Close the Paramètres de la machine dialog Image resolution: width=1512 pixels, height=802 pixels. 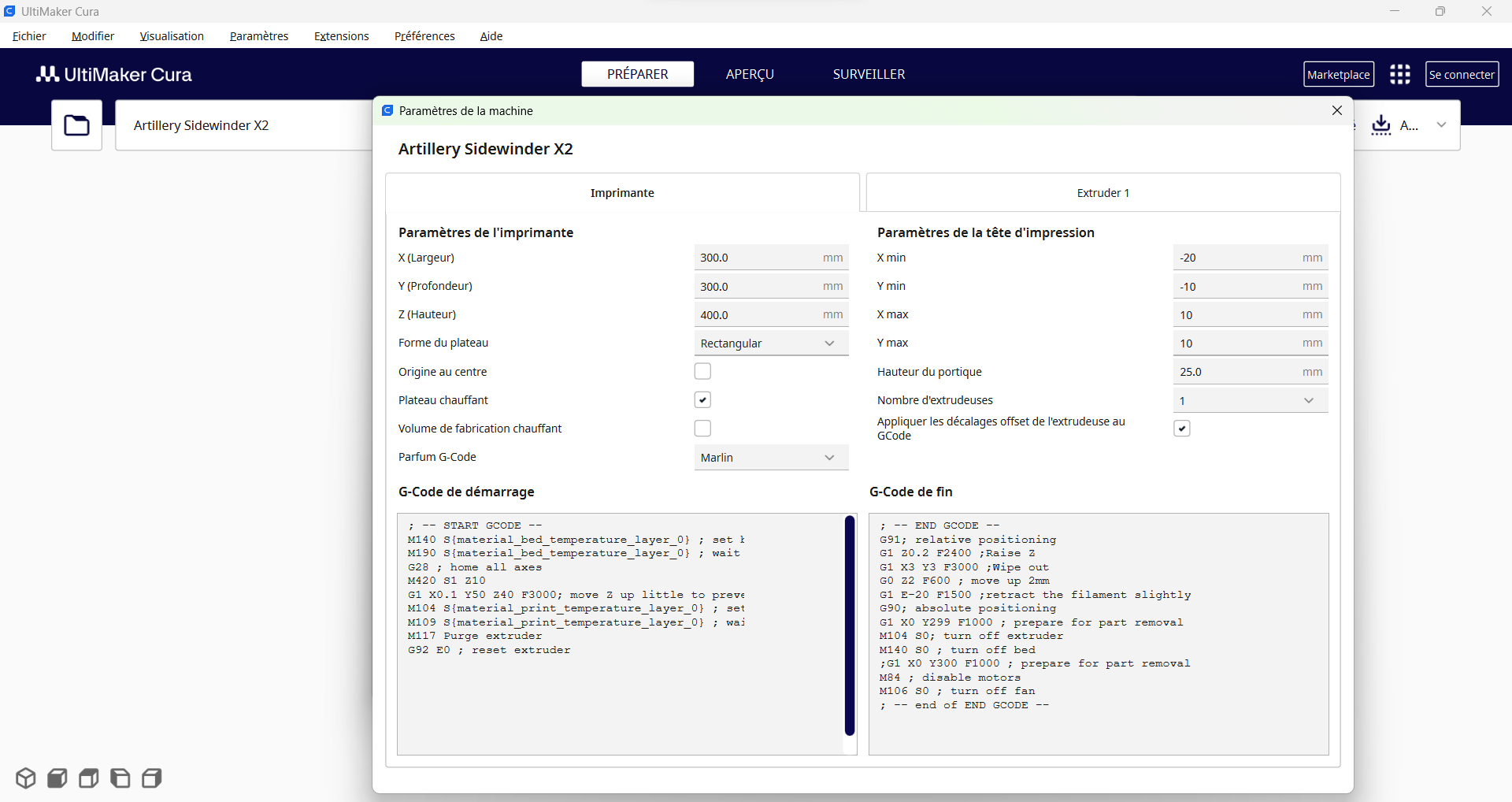pos(1337,110)
